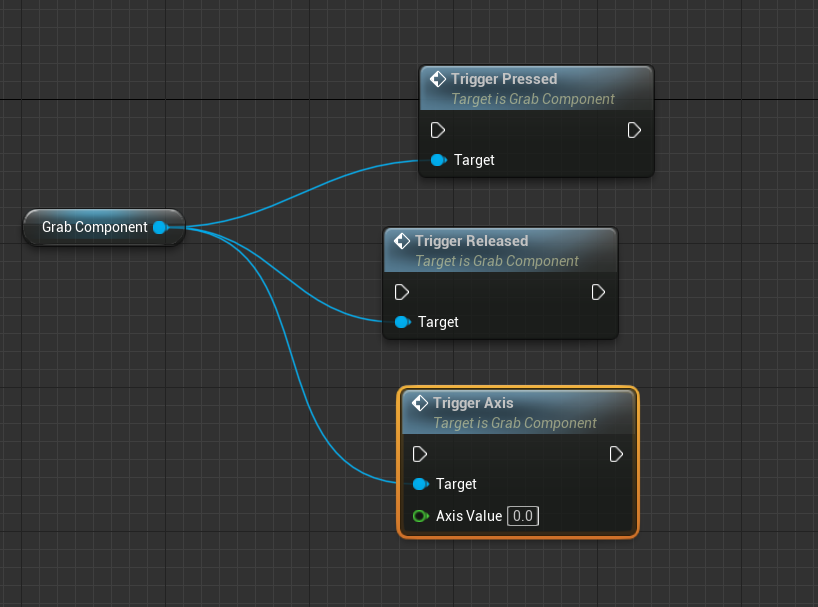Click the Axis Value label
This screenshot has width=818, height=607.
(x=468, y=516)
